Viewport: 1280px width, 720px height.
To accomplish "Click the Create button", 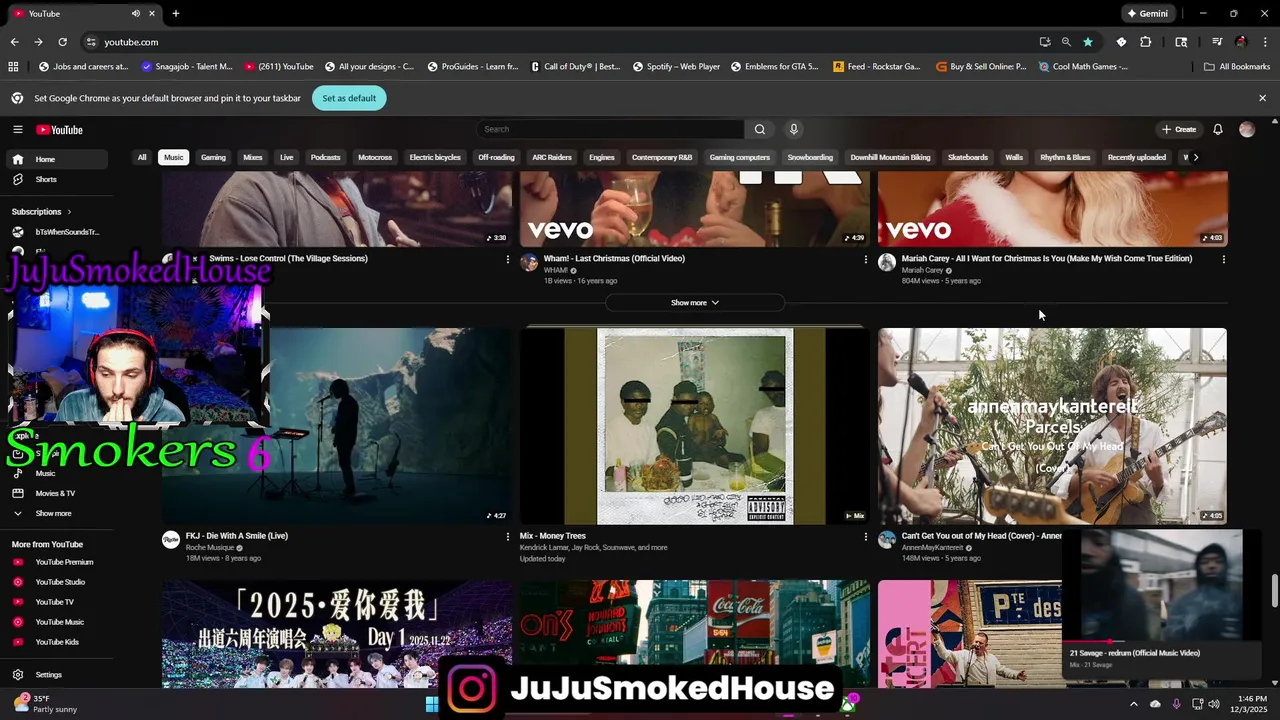I will 1179,129.
